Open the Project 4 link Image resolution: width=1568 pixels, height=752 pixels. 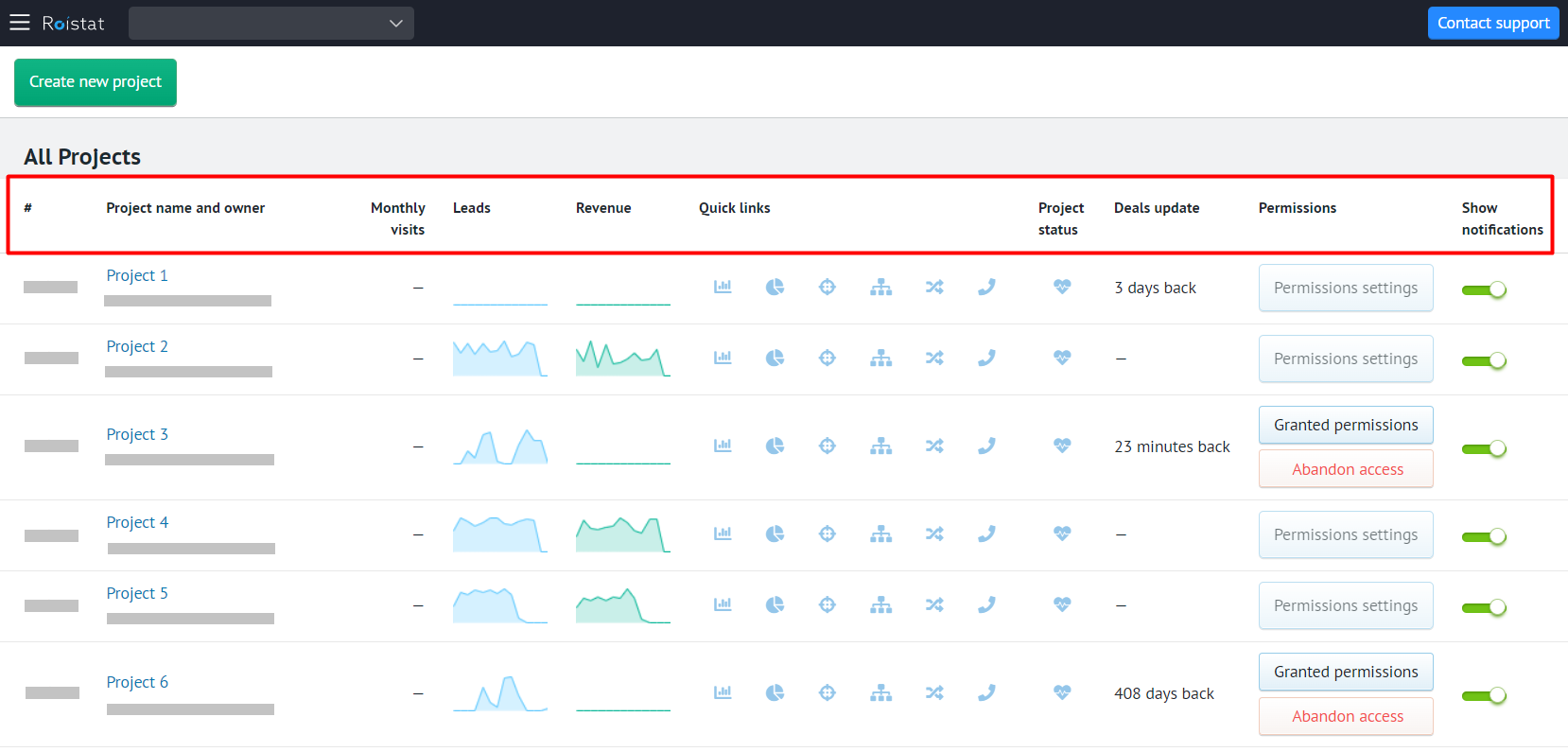pos(137,522)
